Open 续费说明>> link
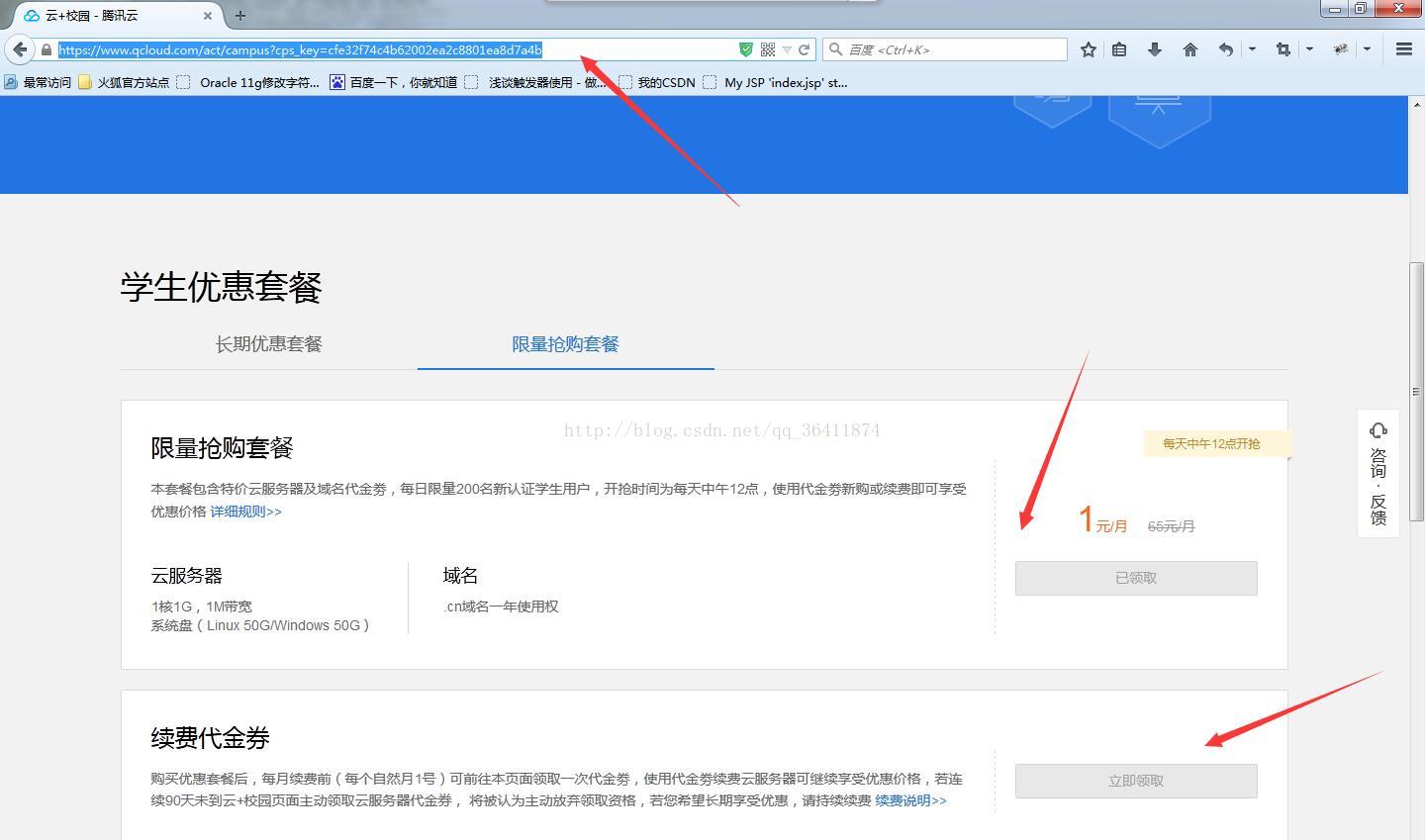The image size is (1425, 840). point(910,800)
